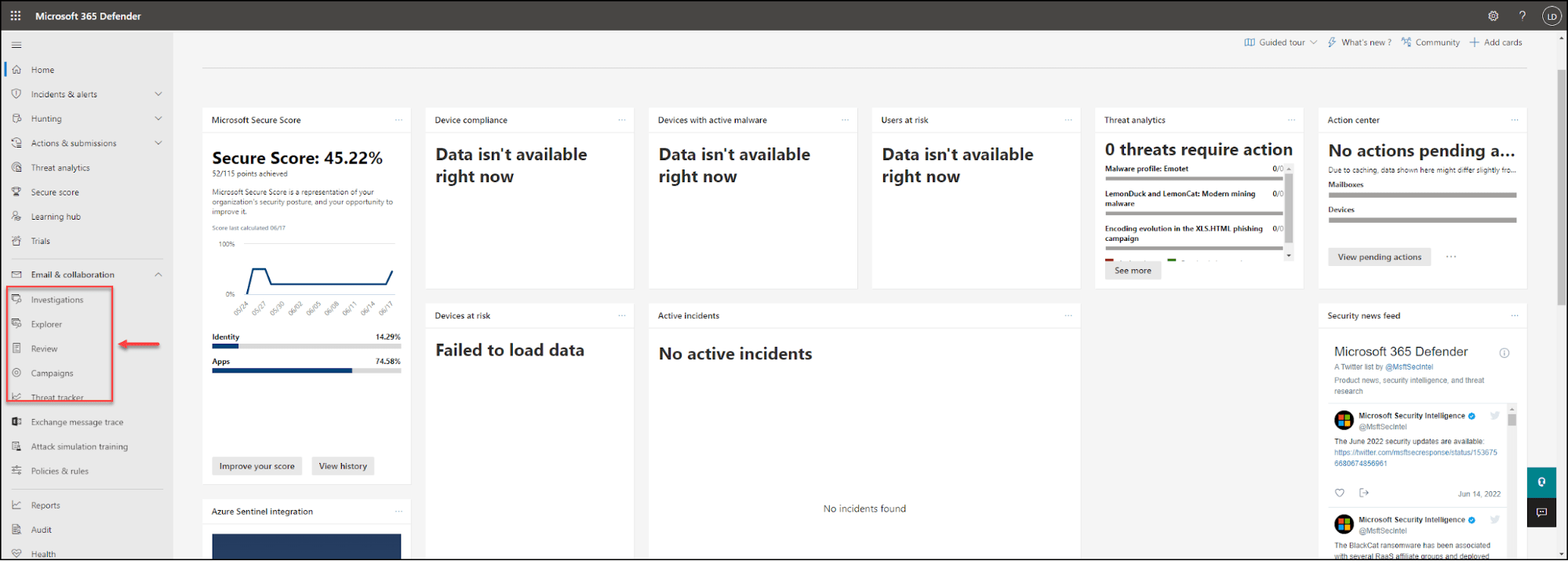The image size is (1568, 561).
Task: Open the Settings gear icon
Action: tap(1493, 16)
